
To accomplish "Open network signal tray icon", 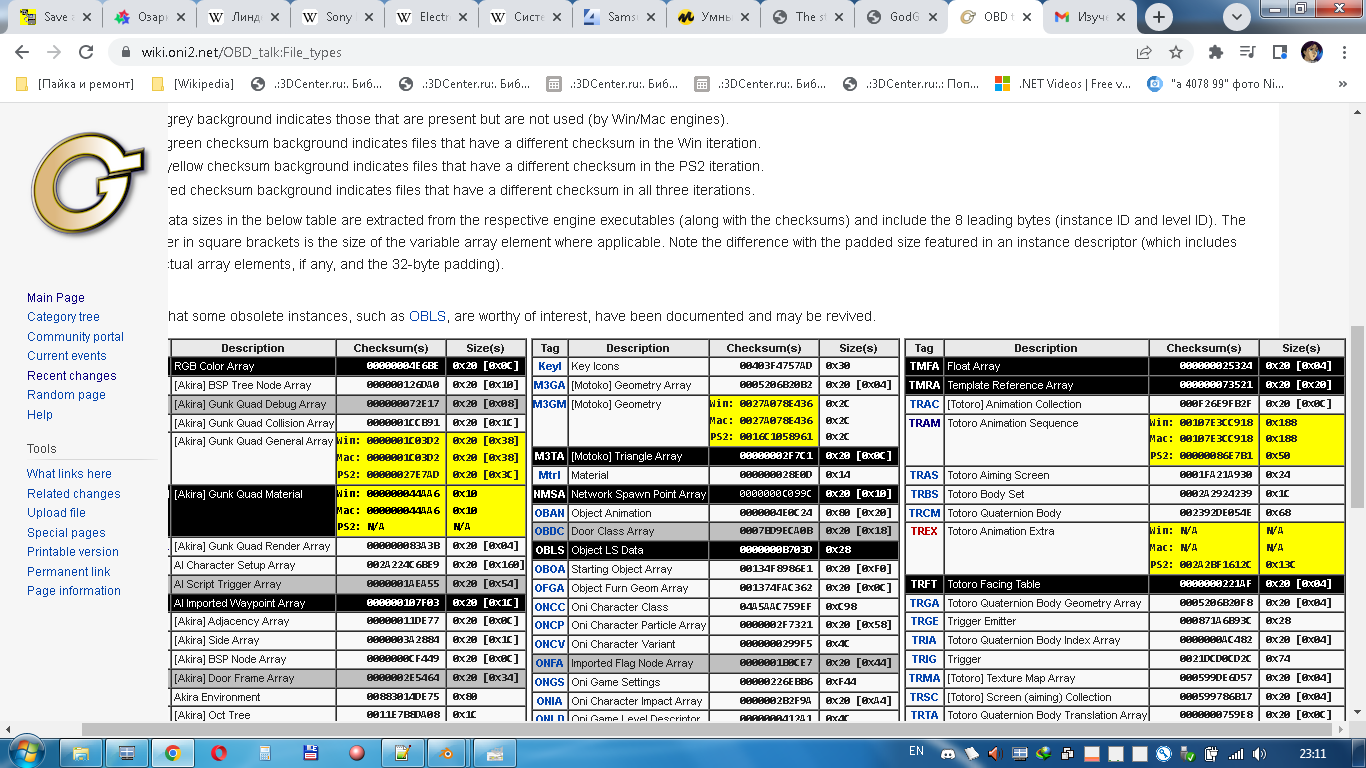I will point(1237,753).
